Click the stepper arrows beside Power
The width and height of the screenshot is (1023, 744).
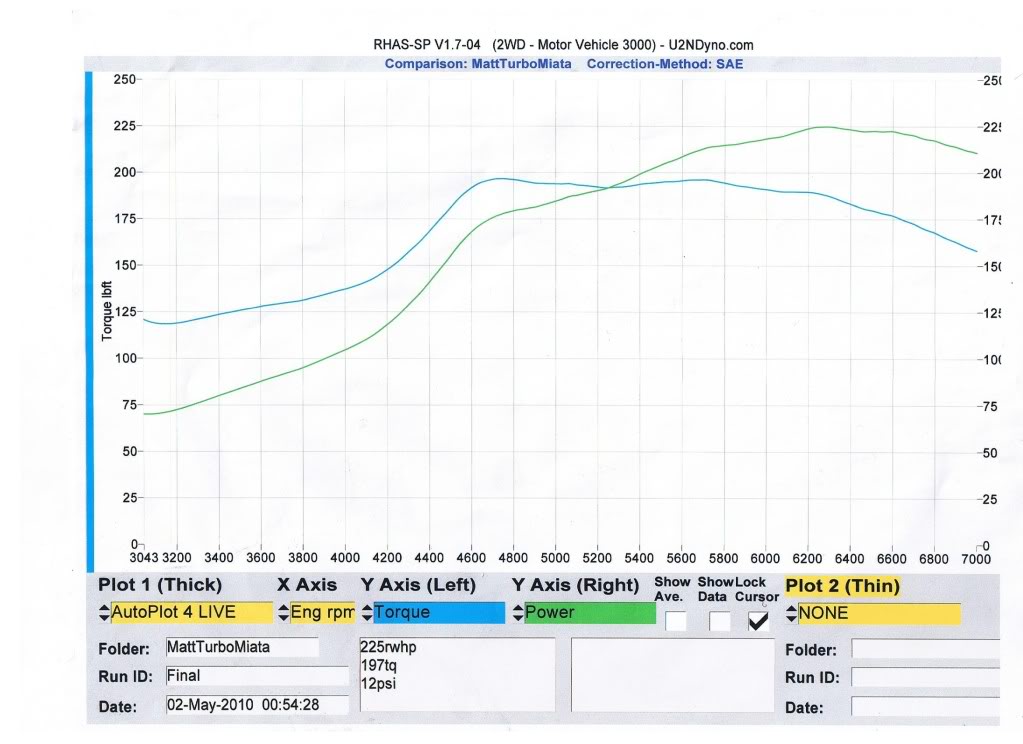point(518,612)
